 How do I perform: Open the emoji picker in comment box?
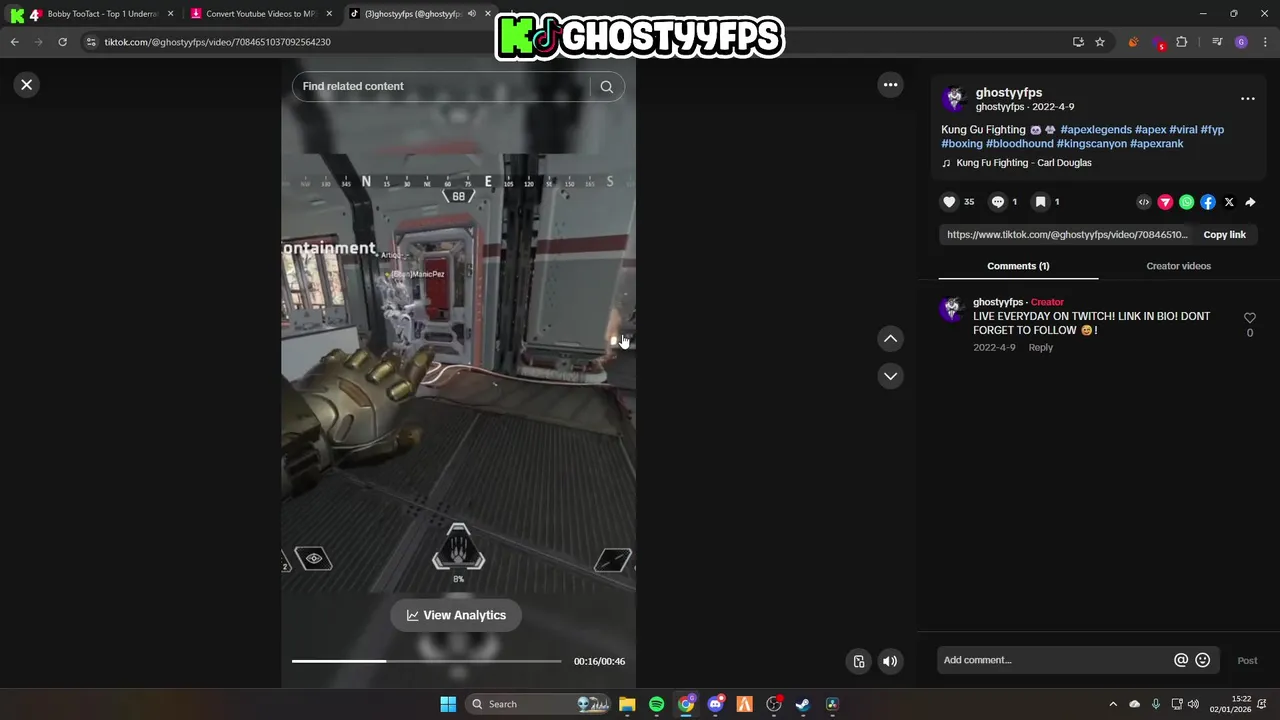coord(1203,660)
